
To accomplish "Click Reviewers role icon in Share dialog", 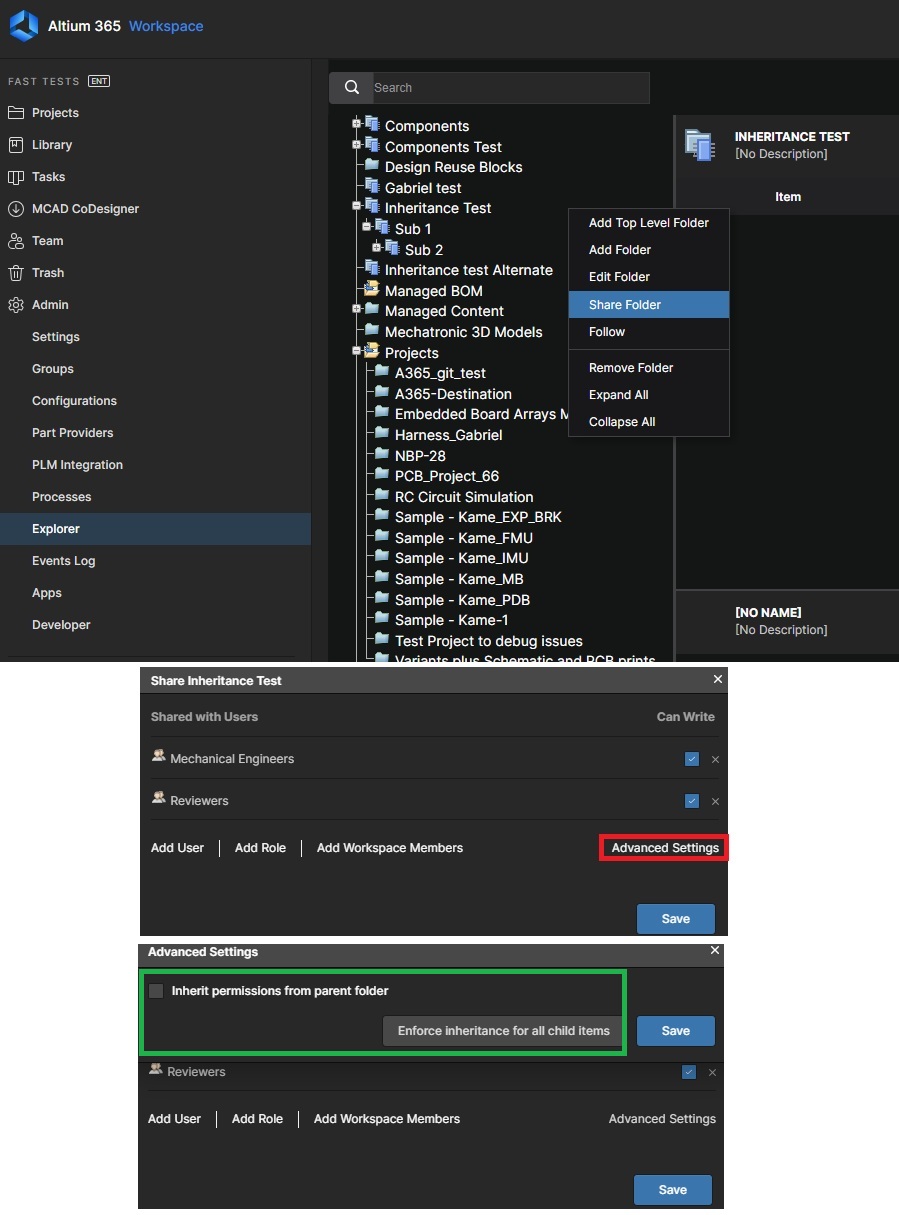I will point(158,798).
